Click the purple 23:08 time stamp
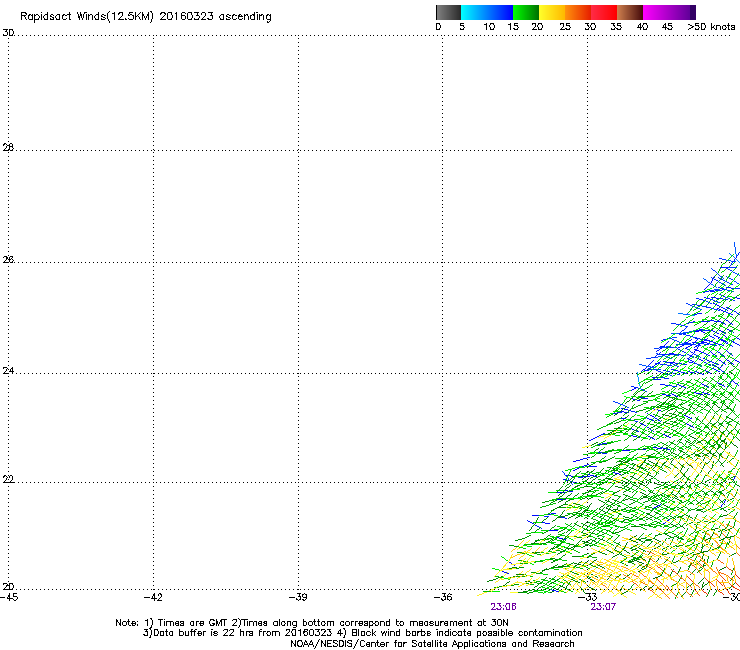The width and height of the screenshot is (740, 650). (x=503, y=607)
